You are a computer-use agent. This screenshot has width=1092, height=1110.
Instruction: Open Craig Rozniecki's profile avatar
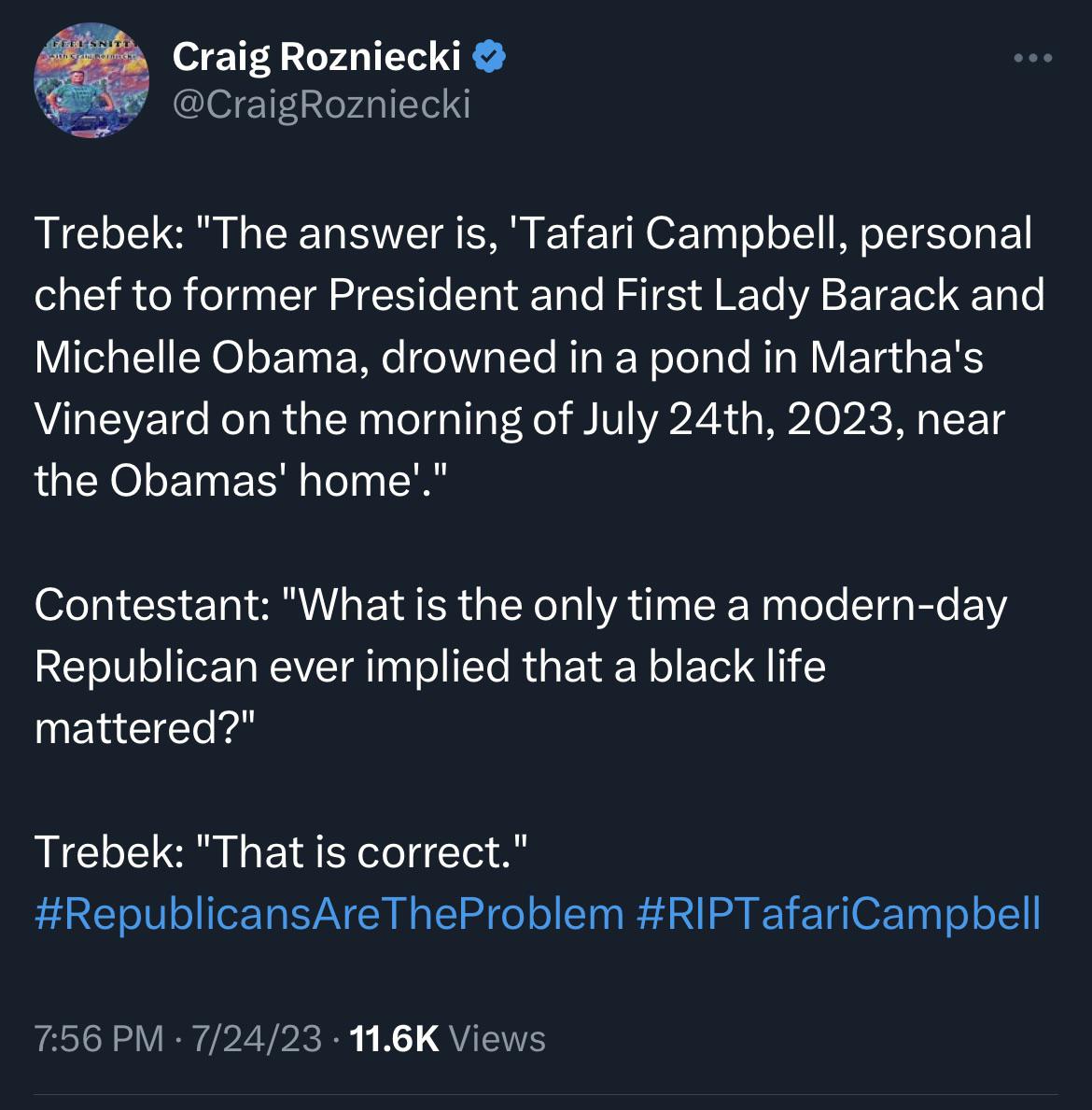[x=91, y=80]
